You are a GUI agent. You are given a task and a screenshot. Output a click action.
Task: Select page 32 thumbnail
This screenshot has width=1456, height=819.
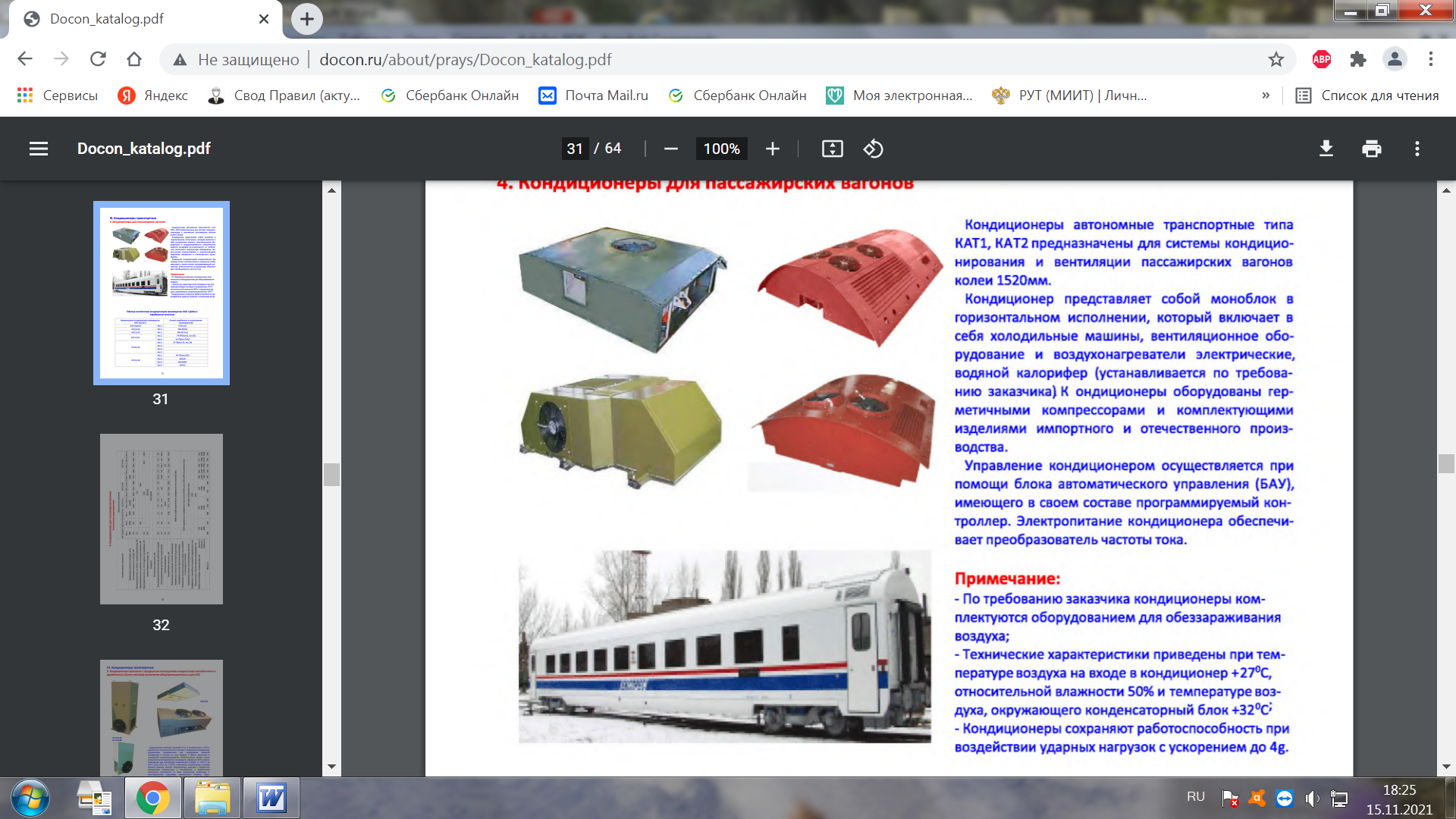[161, 519]
